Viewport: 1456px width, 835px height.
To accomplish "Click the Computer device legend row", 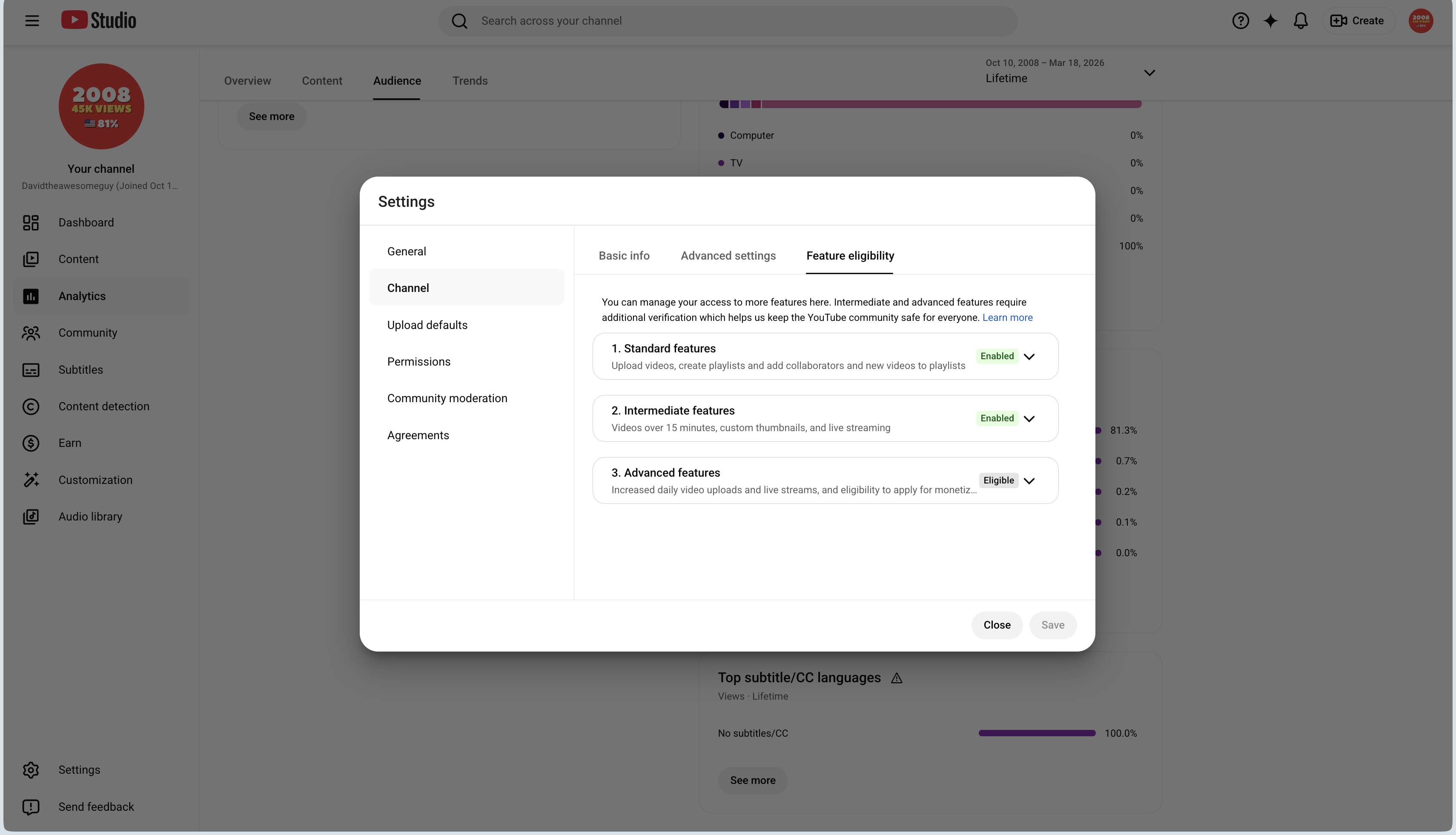I will click(930, 135).
